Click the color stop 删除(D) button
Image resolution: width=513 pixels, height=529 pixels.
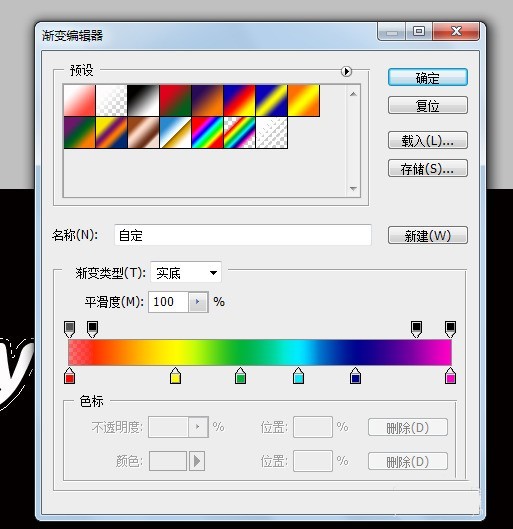pyautogui.click(x=408, y=461)
